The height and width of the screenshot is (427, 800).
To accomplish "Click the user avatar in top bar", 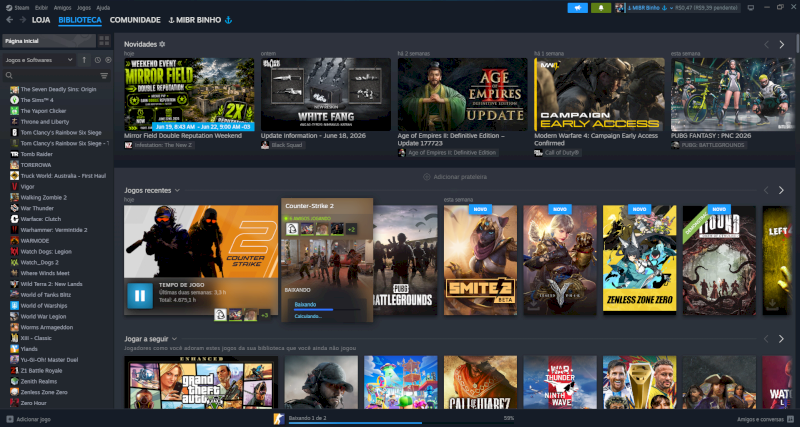I will (x=620, y=8).
